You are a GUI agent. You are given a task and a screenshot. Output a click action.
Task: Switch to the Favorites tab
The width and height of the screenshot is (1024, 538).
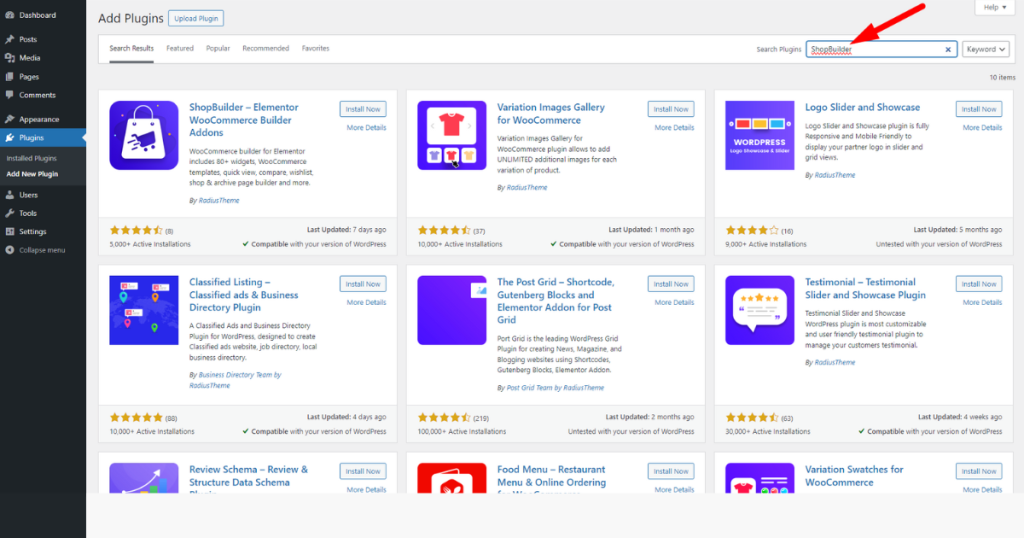(315, 48)
